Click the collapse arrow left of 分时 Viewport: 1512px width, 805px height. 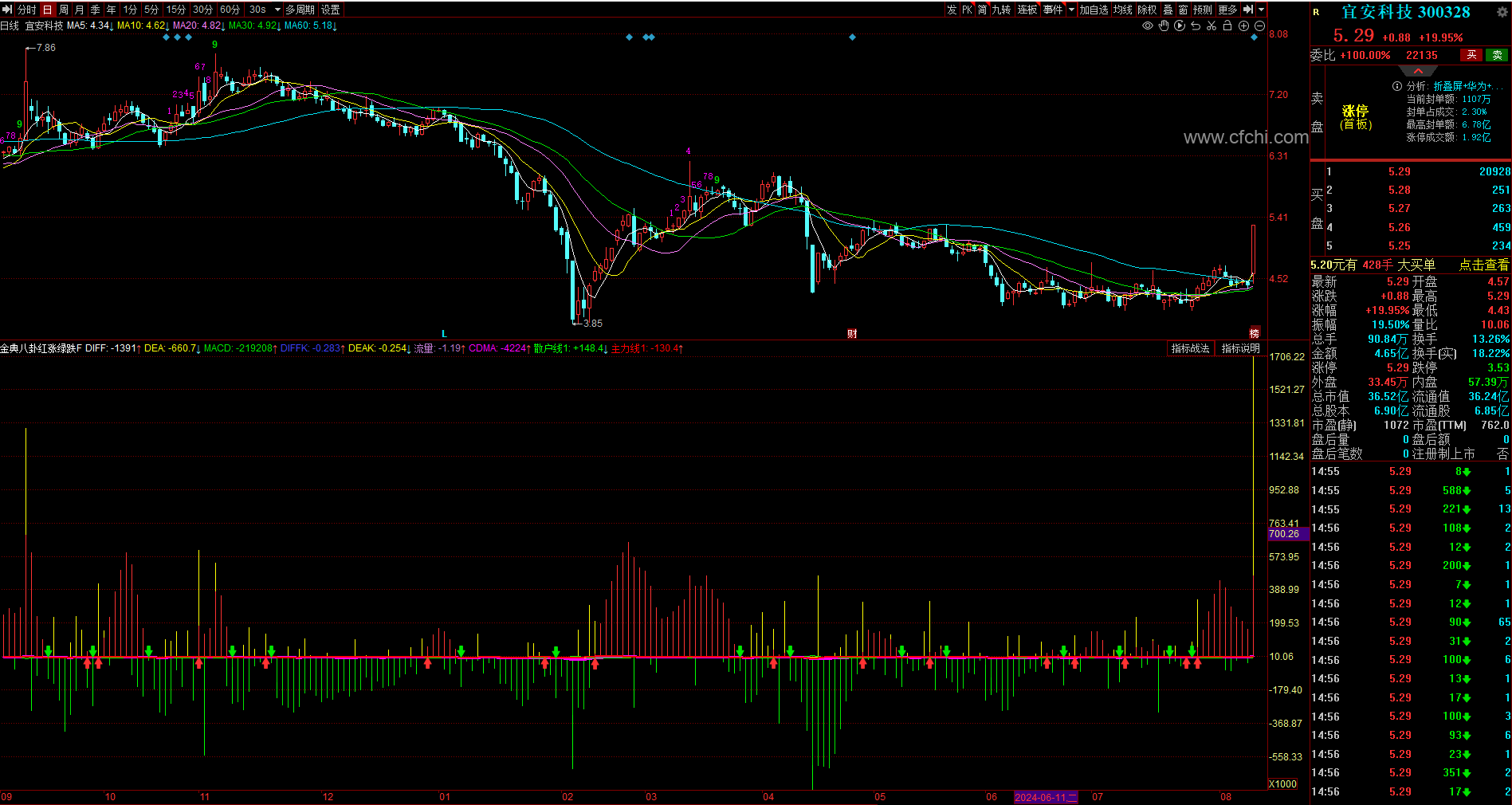tap(7, 10)
